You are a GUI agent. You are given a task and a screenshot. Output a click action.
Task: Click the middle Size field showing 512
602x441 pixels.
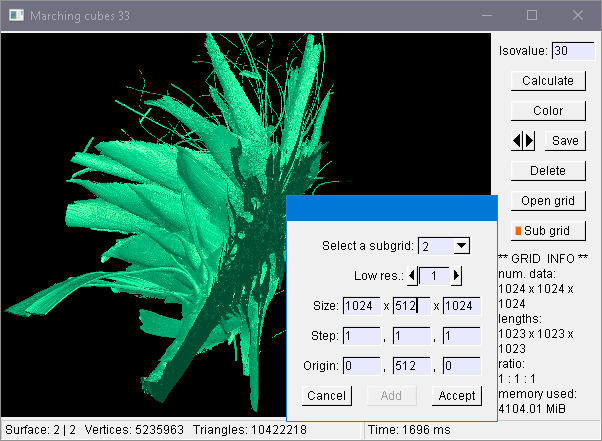click(411, 306)
